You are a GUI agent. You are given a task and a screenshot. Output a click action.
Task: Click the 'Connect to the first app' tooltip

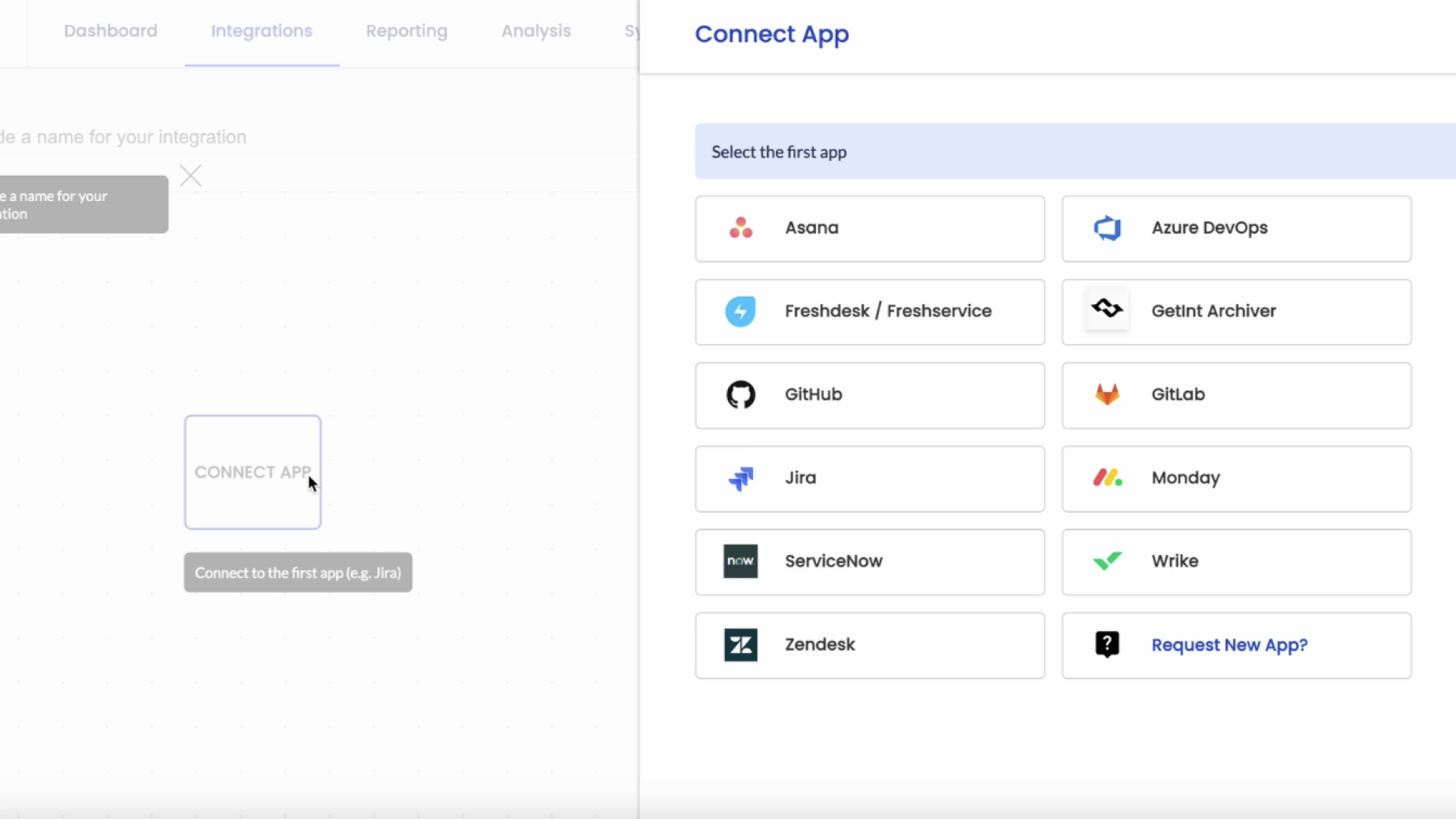298,573
